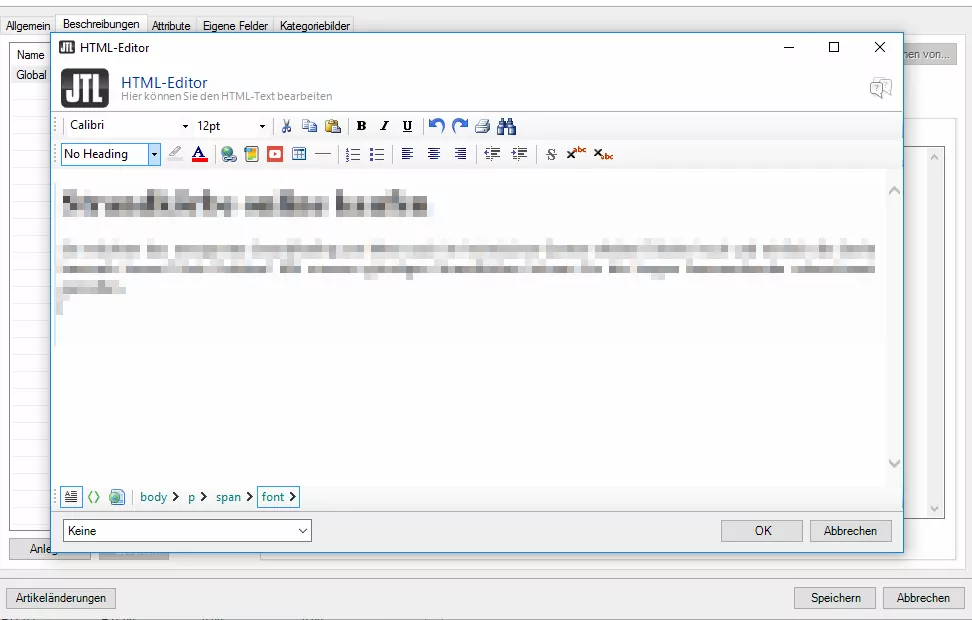Confirm the editor with OK
972x620 pixels.
pos(762,531)
